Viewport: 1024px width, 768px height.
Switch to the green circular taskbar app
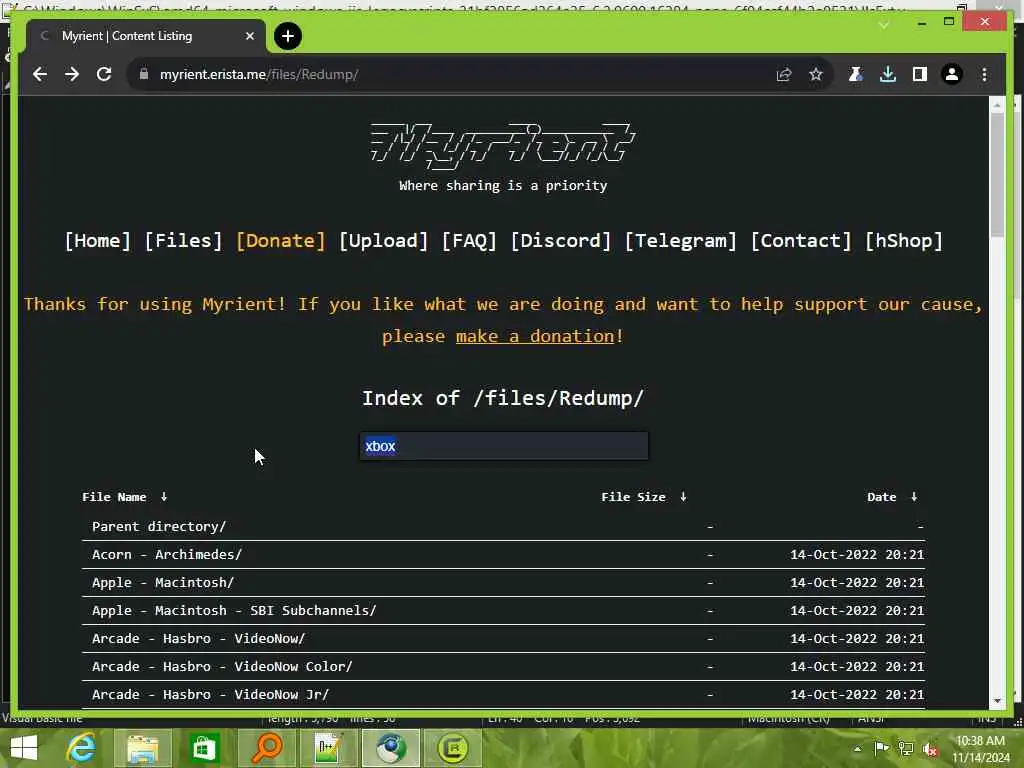pos(453,748)
